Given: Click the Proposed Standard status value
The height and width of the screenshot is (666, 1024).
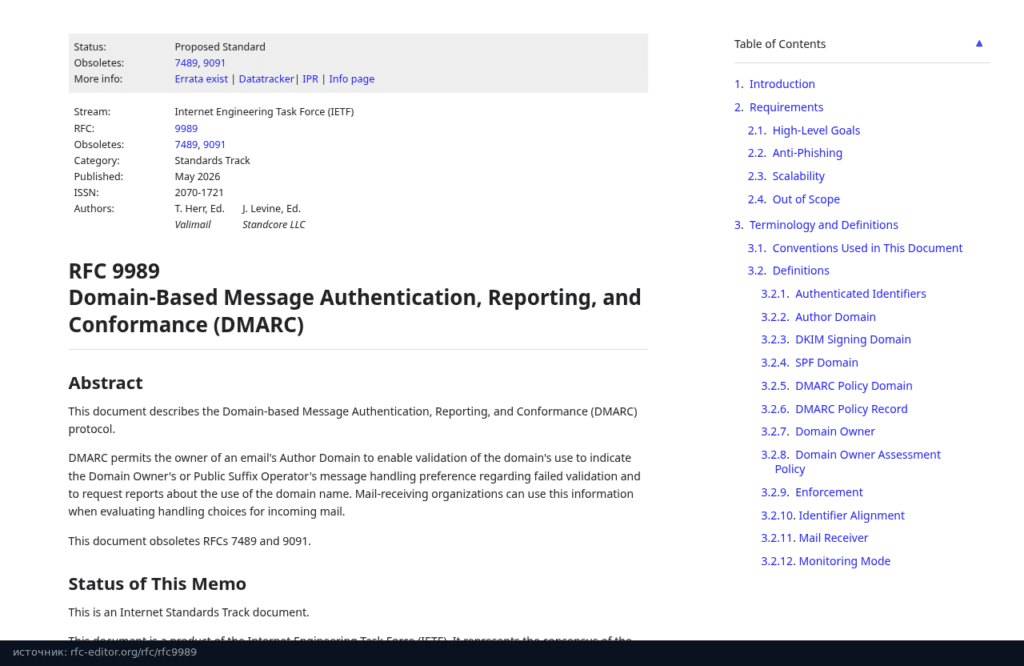Looking at the screenshot, I should click(x=220, y=47).
